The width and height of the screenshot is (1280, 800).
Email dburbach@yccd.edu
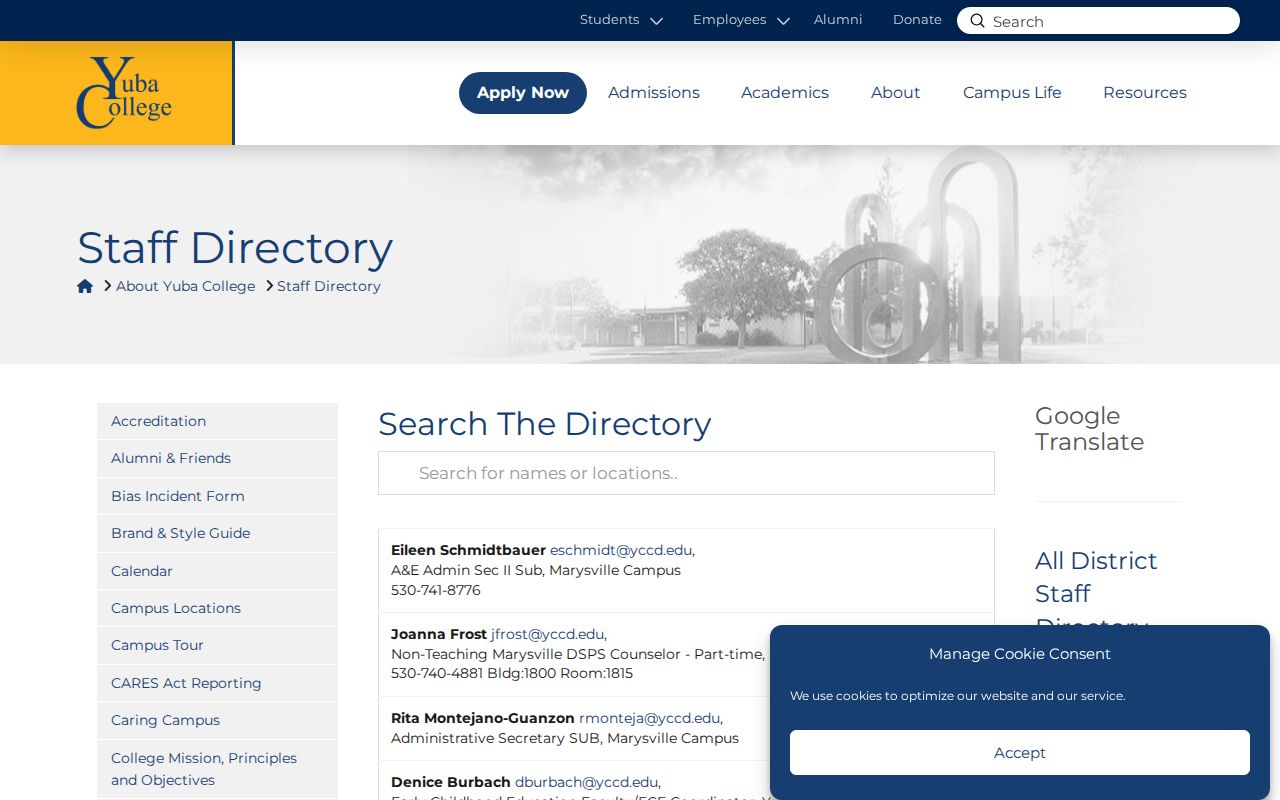pyautogui.click(x=587, y=782)
